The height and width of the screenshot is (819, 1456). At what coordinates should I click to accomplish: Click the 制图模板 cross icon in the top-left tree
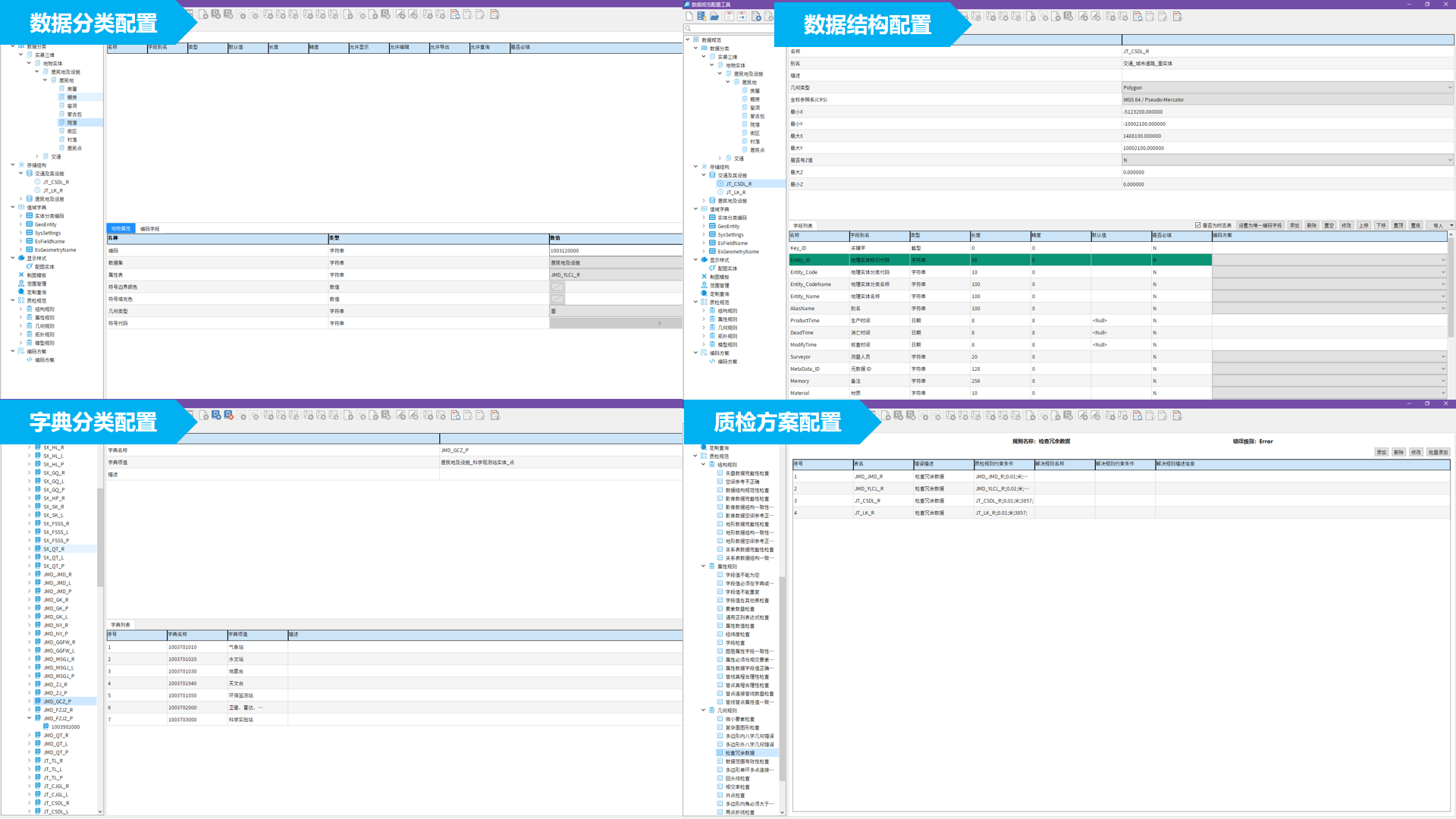point(21,275)
